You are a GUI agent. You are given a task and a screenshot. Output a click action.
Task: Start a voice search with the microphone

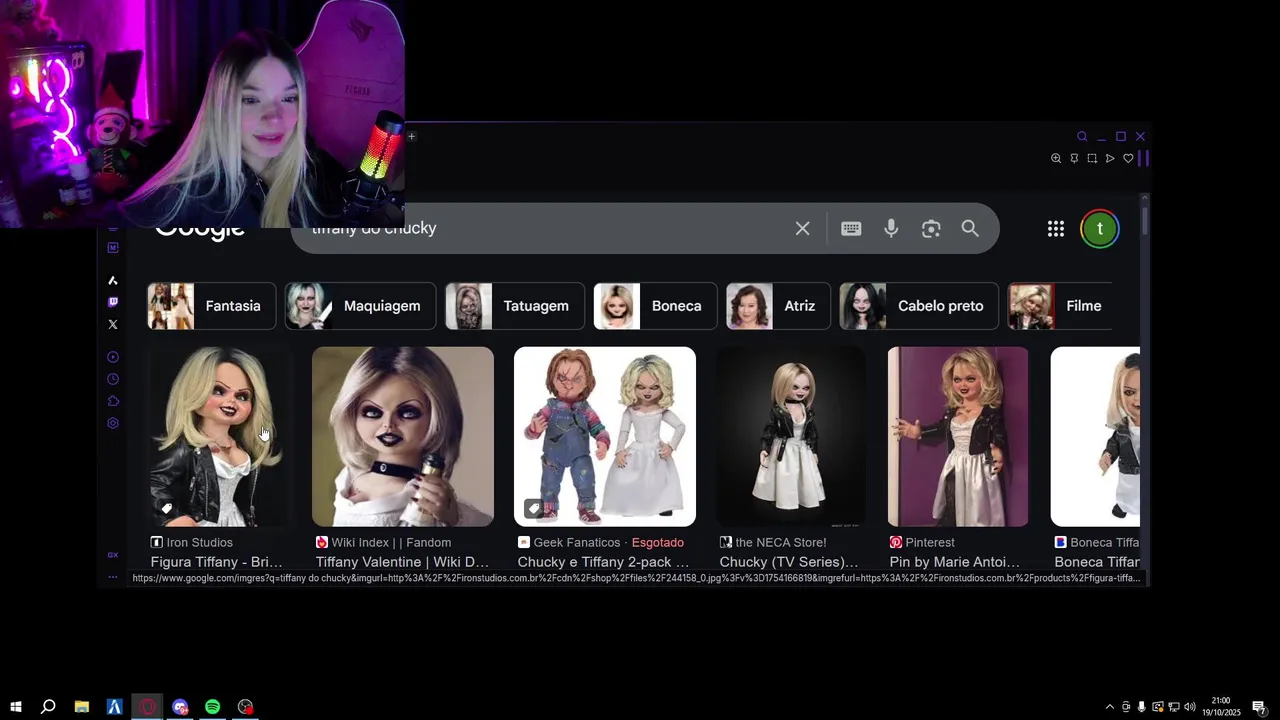tap(891, 229)
